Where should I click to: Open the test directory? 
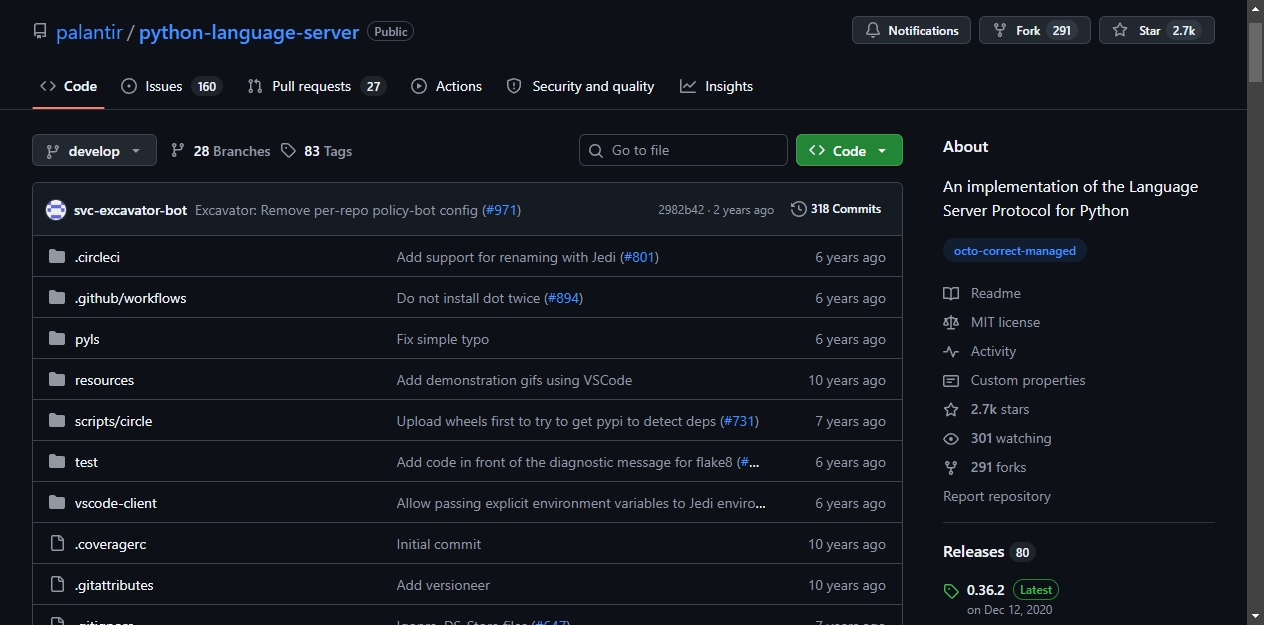point(86,462)
